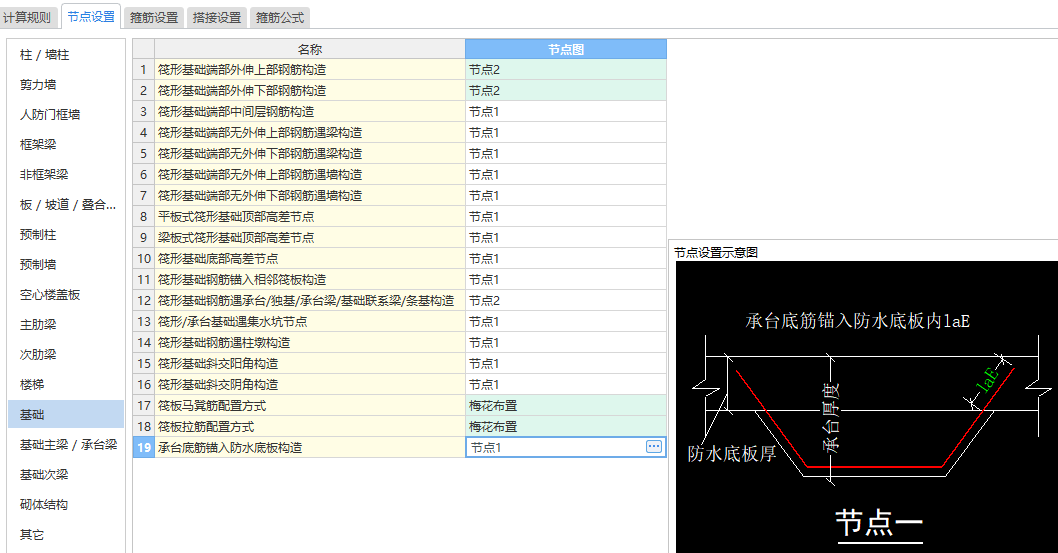Open the 箍筋设置 tab
This screenshot has width=1058, height=553.
coord(154,18)
